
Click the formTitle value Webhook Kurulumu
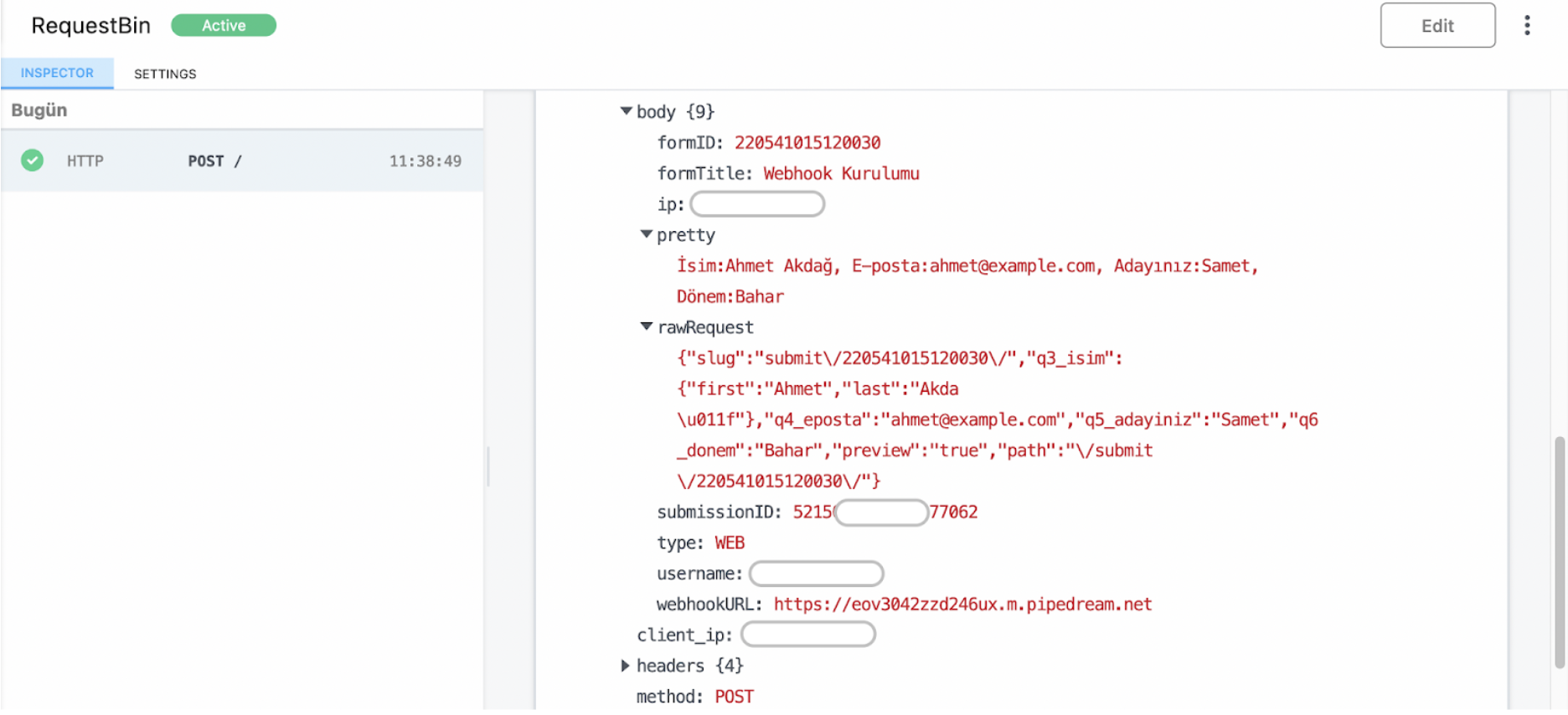(841, 174)
